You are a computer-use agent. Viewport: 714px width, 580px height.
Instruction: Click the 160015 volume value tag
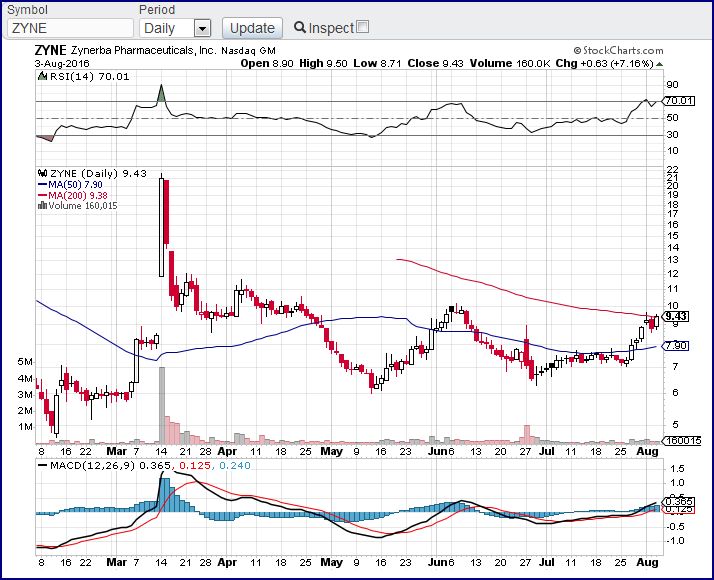(x=681, y=441)
